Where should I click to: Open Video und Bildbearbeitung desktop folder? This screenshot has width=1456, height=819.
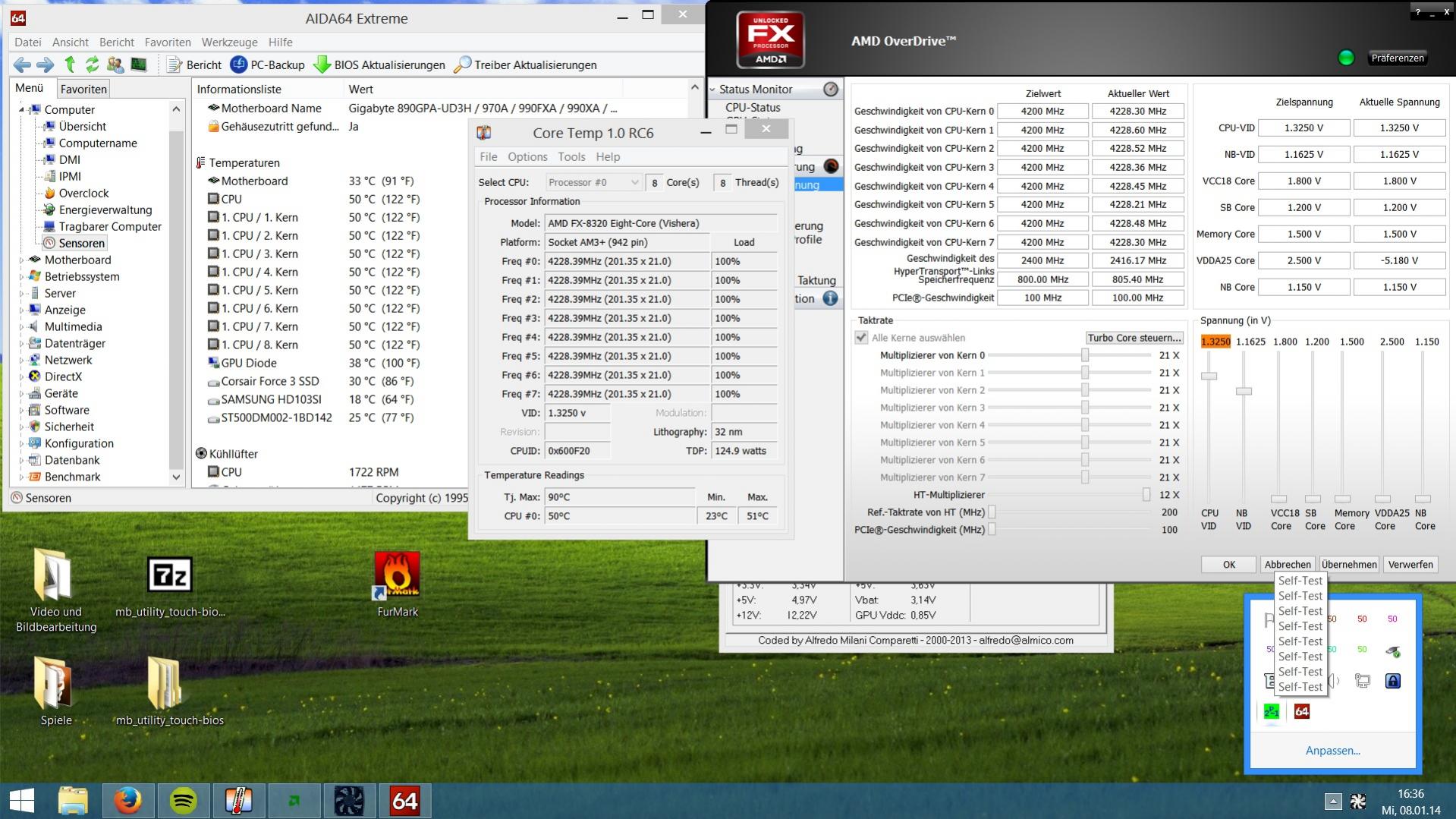(x=55, y=591)
